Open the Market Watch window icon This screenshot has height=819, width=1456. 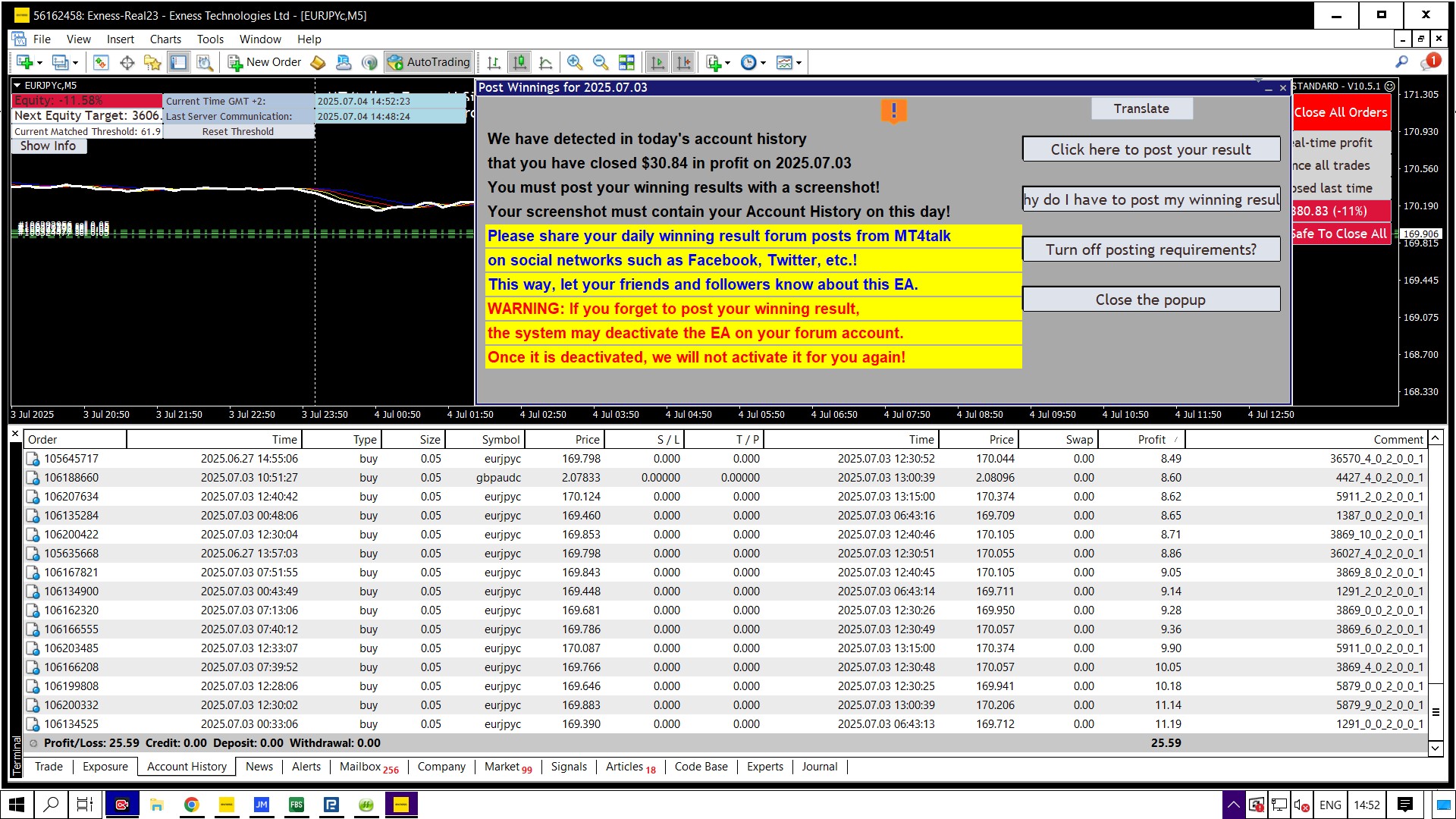[x=102, y=62]
